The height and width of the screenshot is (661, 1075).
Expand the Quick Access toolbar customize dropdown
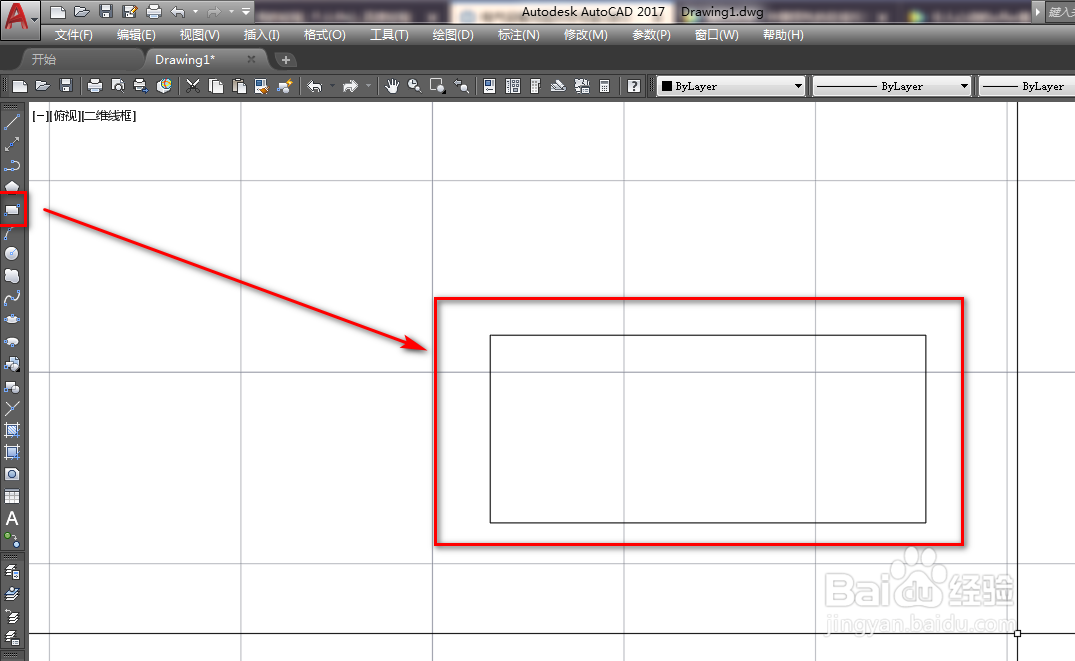pyautogui.click(x=245, y=11)
